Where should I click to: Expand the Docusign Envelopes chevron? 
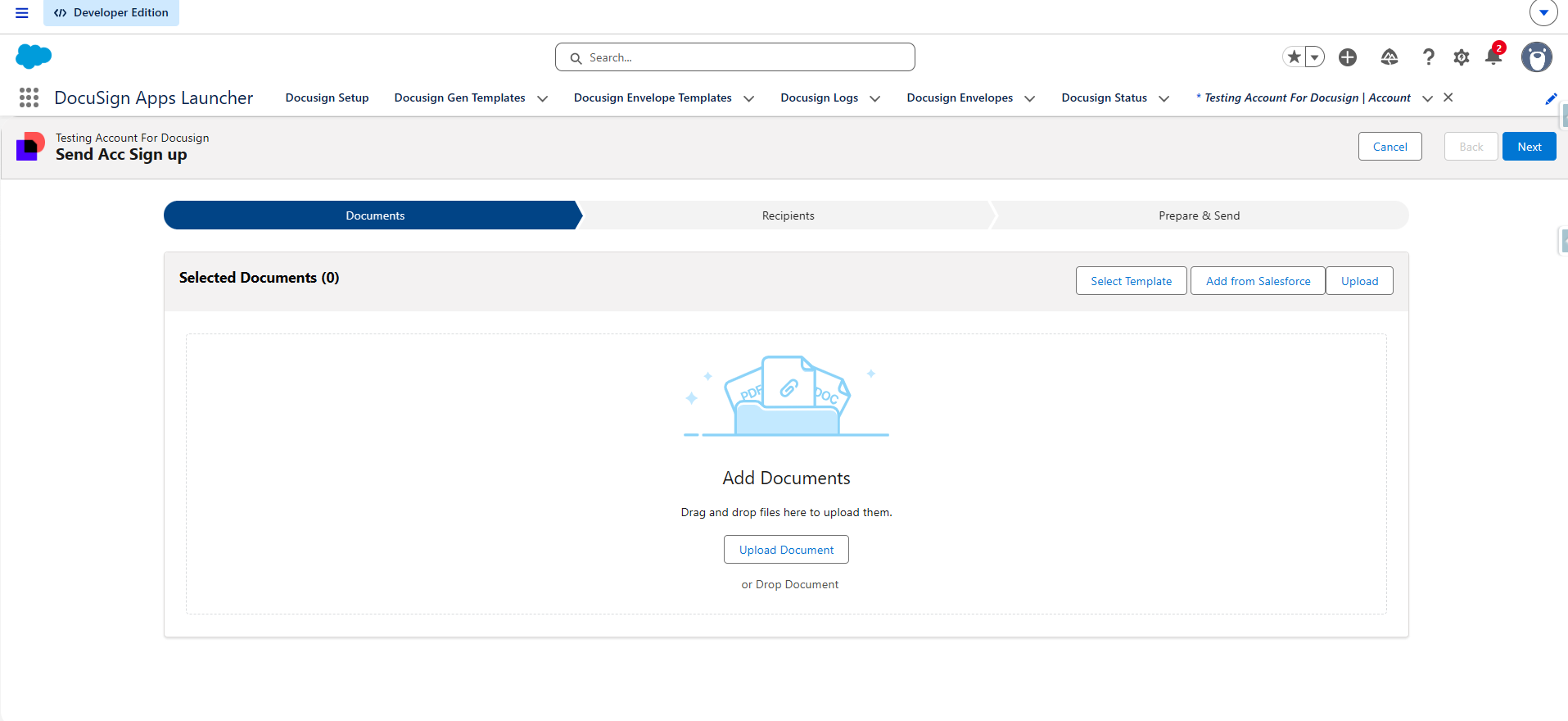(x=1029, y=98)
